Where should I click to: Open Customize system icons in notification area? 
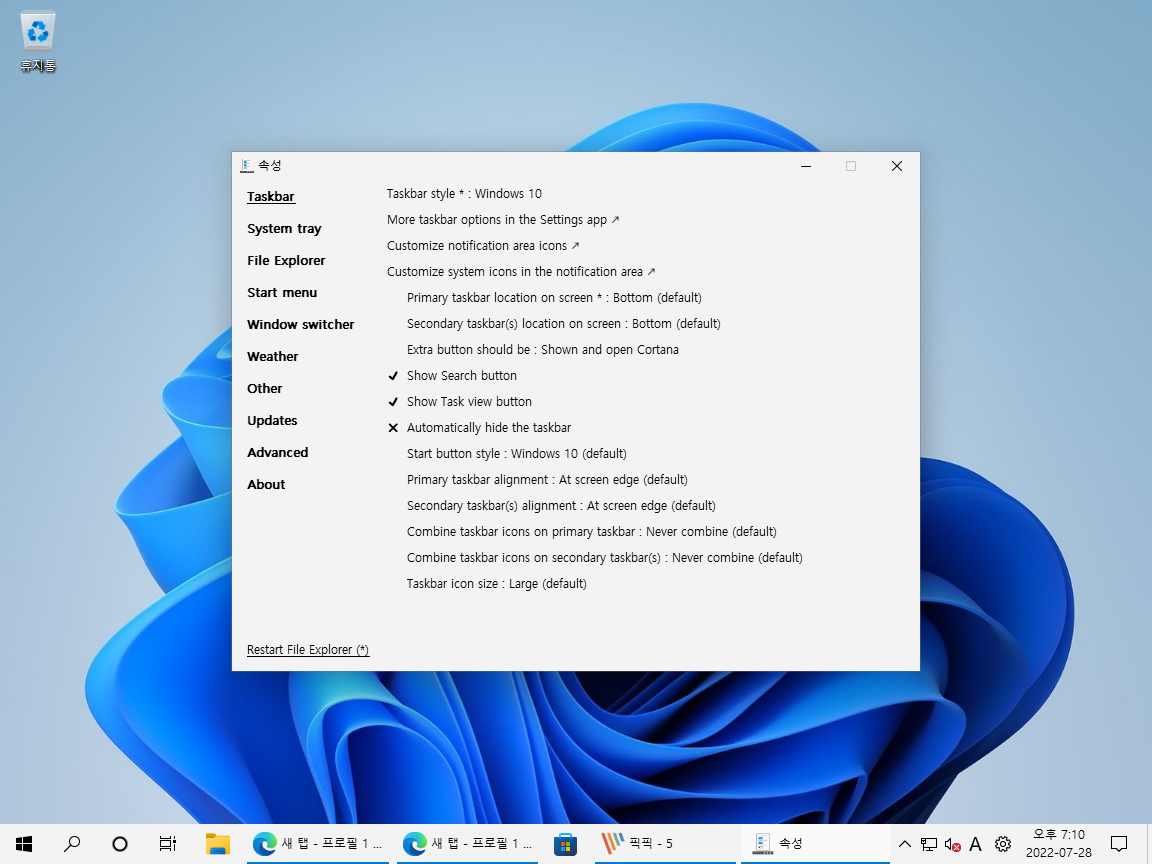[521, 272]
